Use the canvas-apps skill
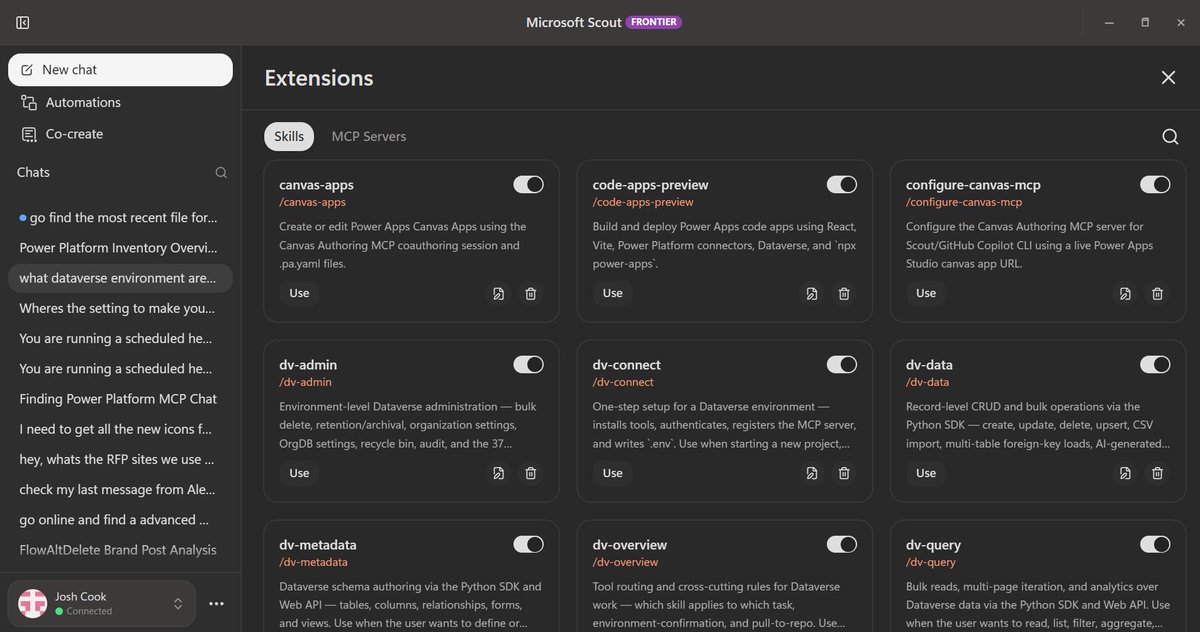The height and width of the screenshot is (632, 1200). pyautogui.click(x=299, y=293)
